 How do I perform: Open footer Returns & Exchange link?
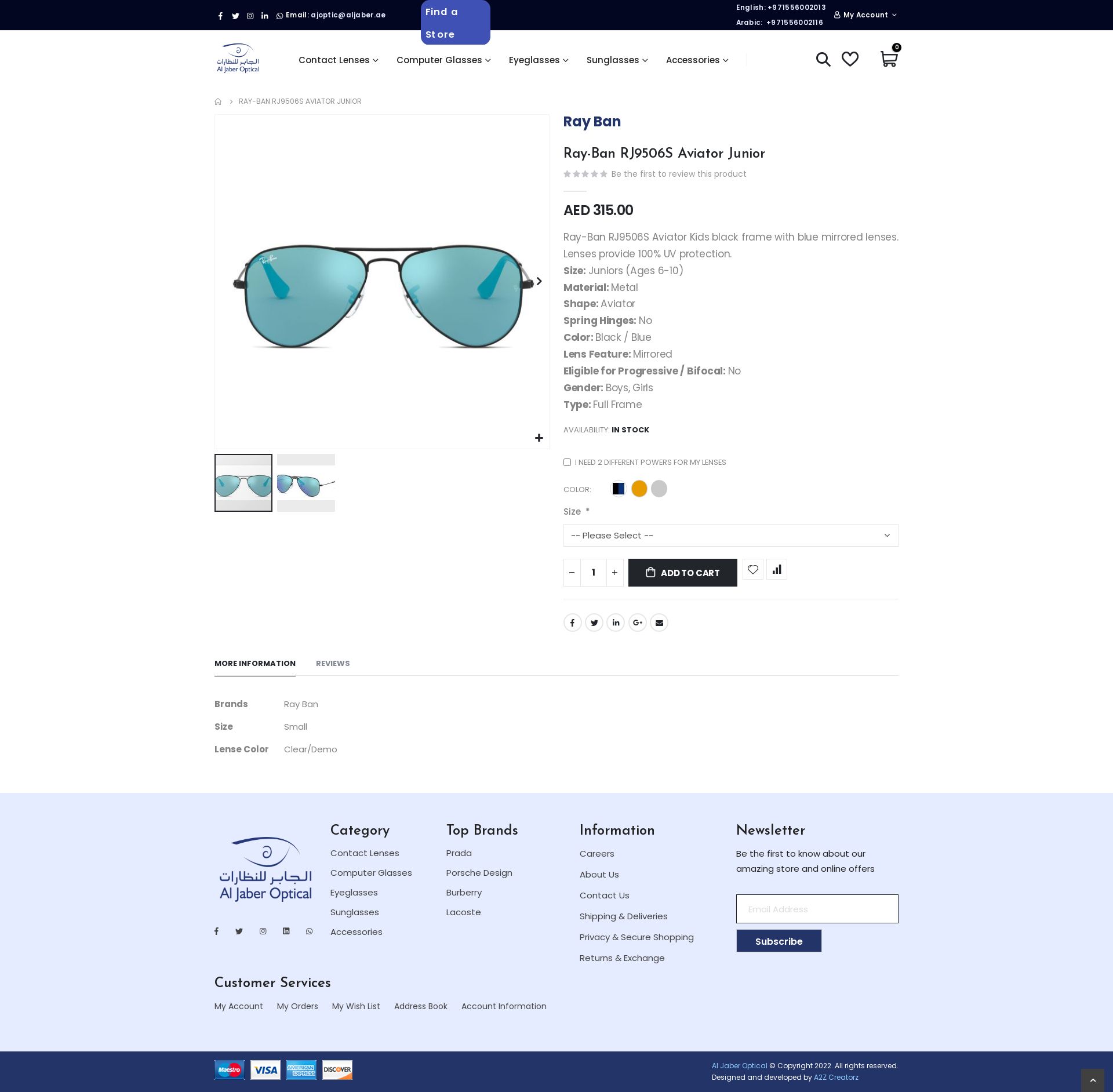(x=622, y=958)
